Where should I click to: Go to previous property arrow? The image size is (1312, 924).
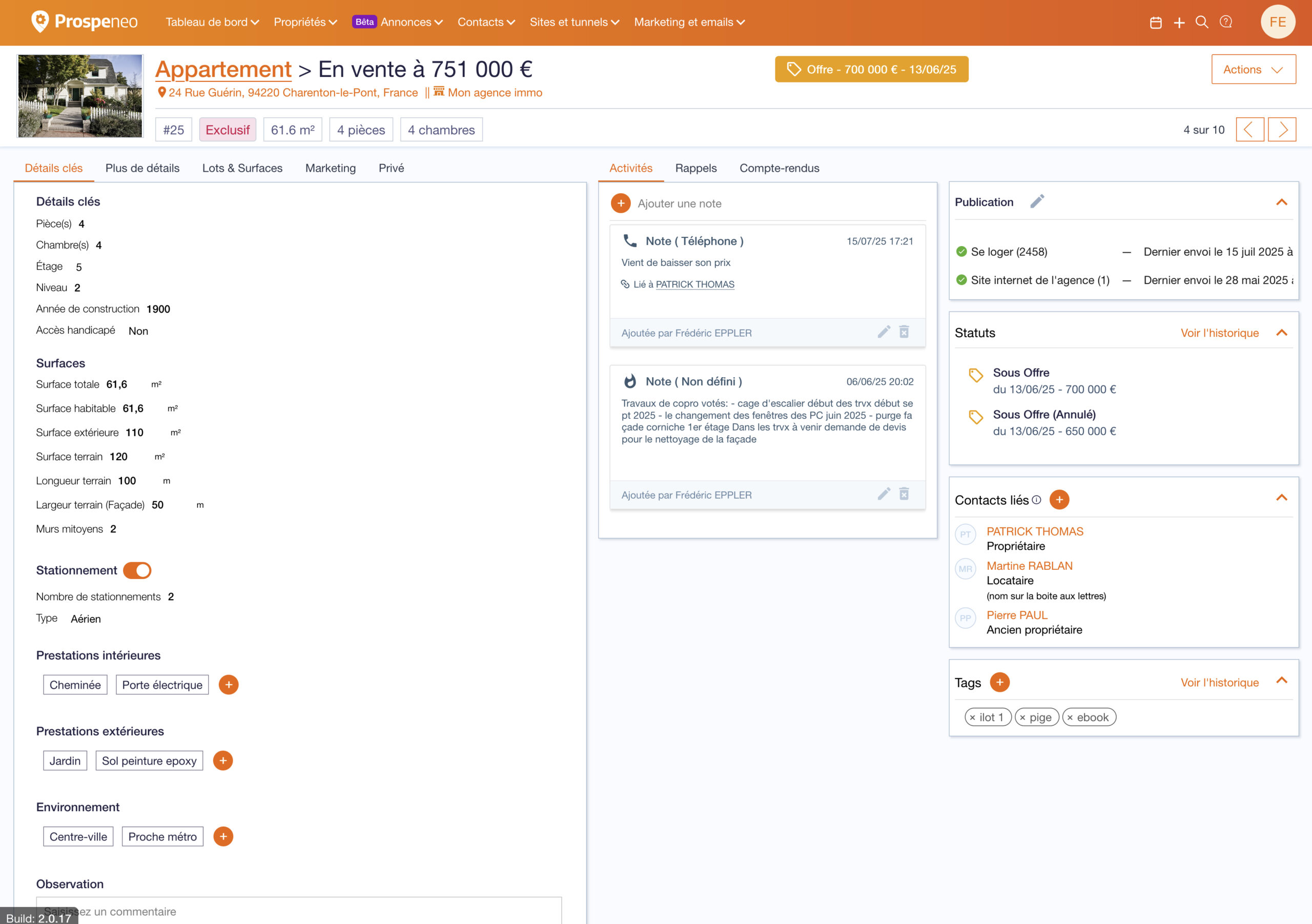1249,130
